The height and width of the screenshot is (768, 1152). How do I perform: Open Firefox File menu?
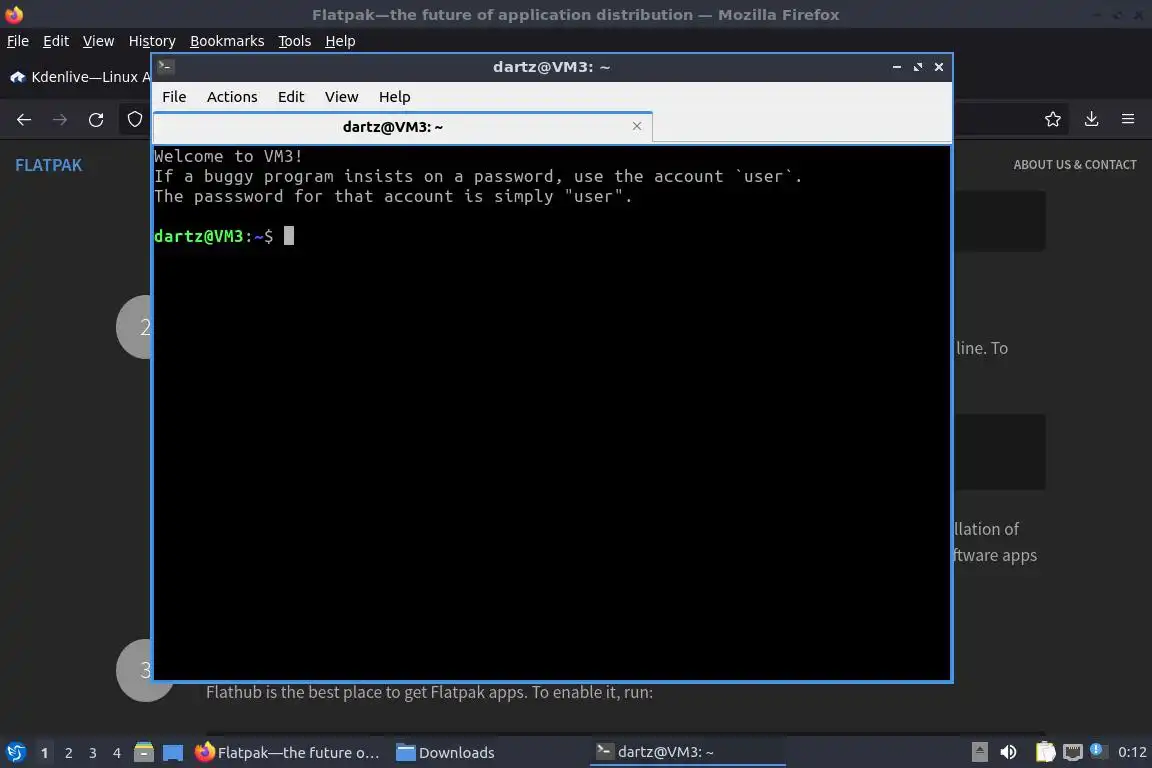pos(18,41)
